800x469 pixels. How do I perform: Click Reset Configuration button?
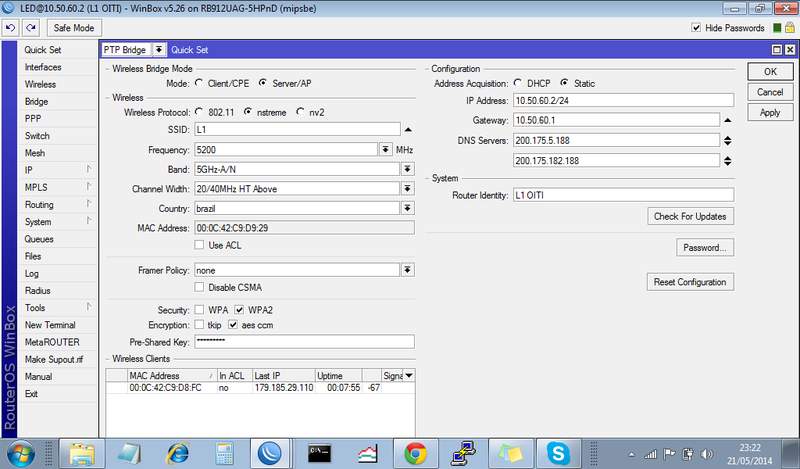(x=690, y=282)
